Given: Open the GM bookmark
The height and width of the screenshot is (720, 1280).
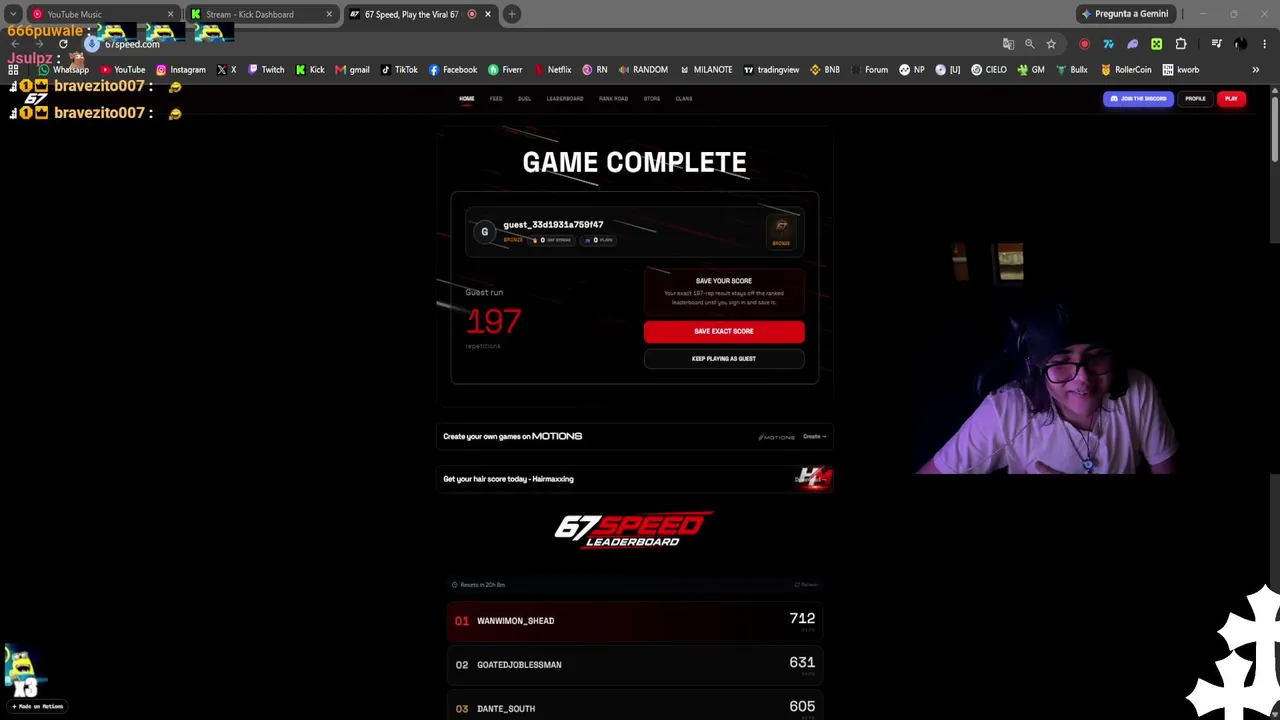Looking at the screenshot, I should (x=1031, y=70).
